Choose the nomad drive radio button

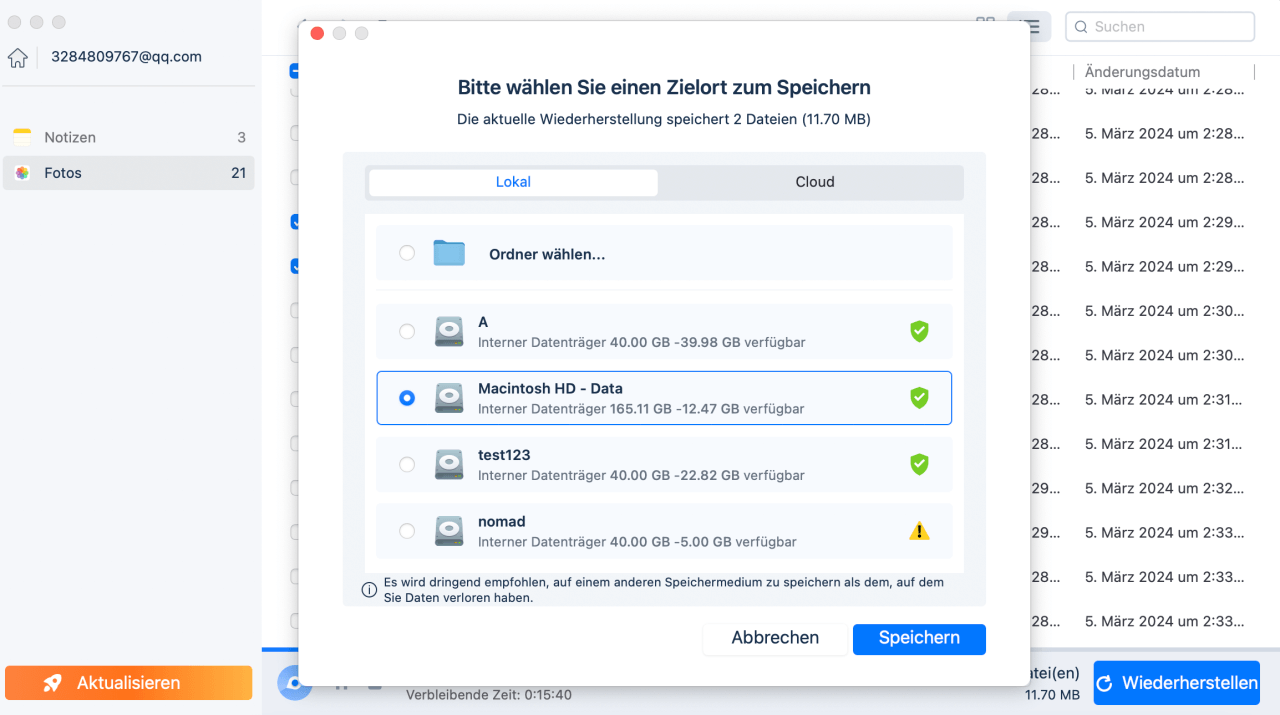[407, 531]
